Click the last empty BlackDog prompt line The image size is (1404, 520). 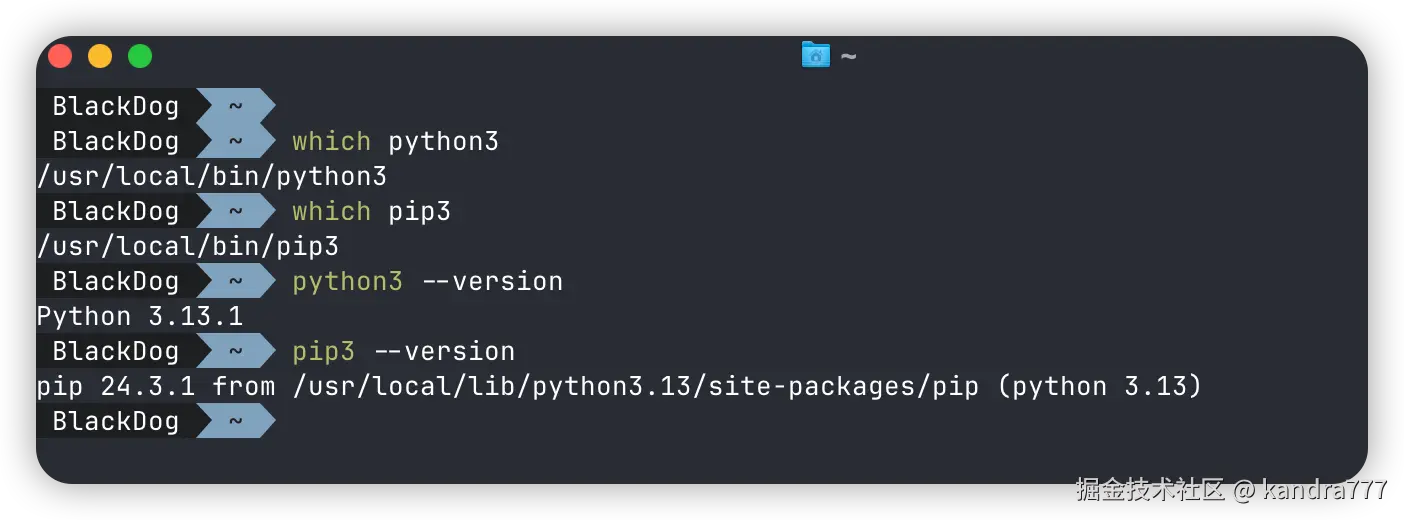[115, 421]
